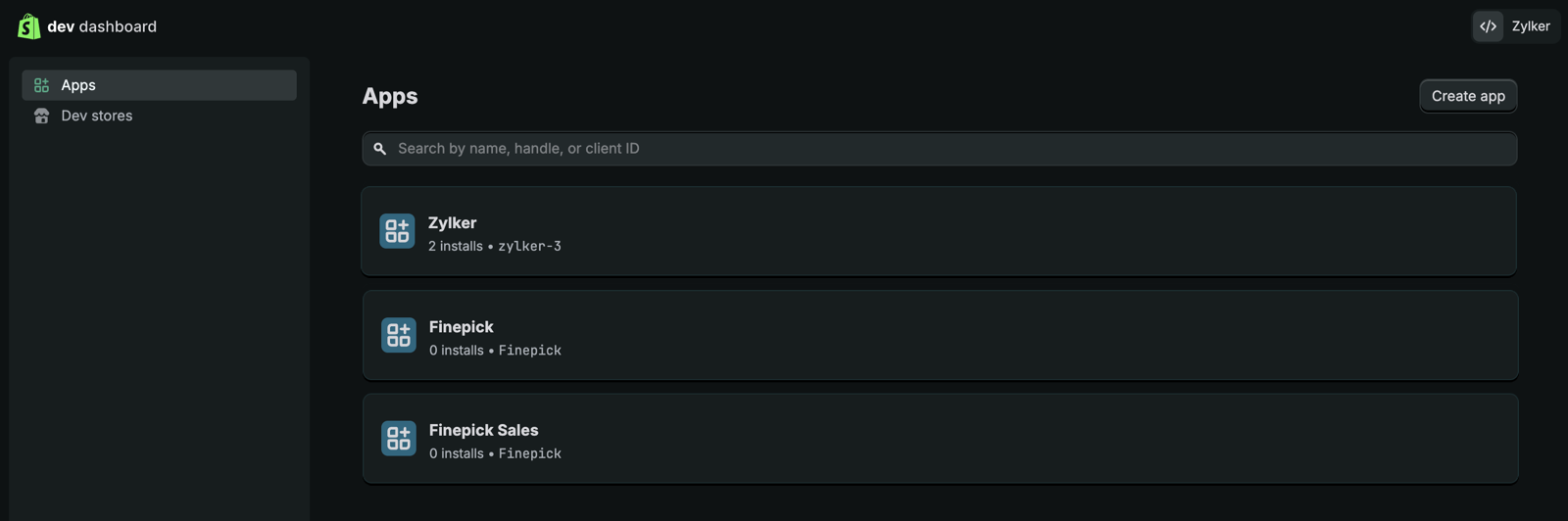Screen dimensions: 1568x521
Task: Click the Finepick Sales app tile icon
Action: (x=398, y=439)
